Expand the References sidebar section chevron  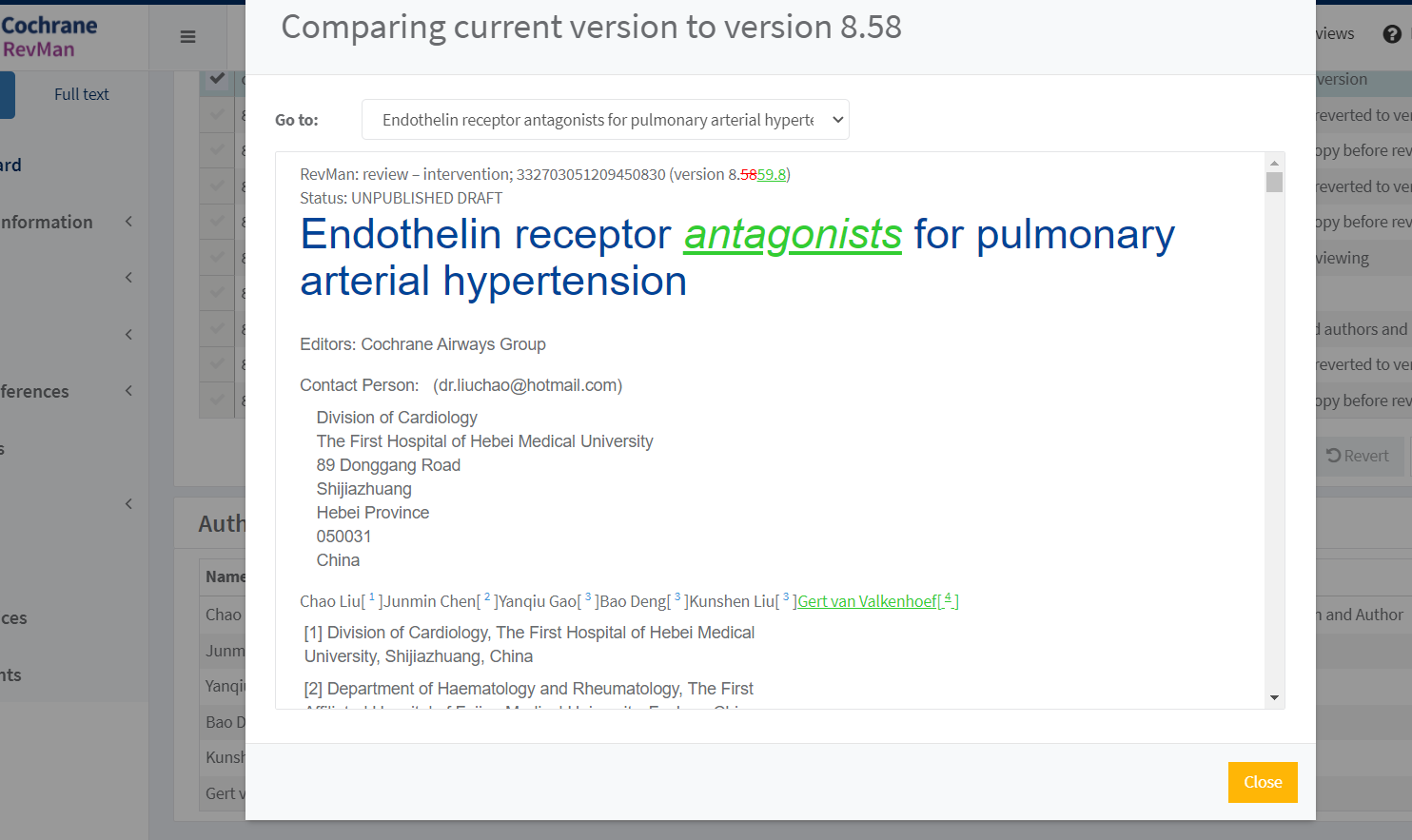point(128,391)
